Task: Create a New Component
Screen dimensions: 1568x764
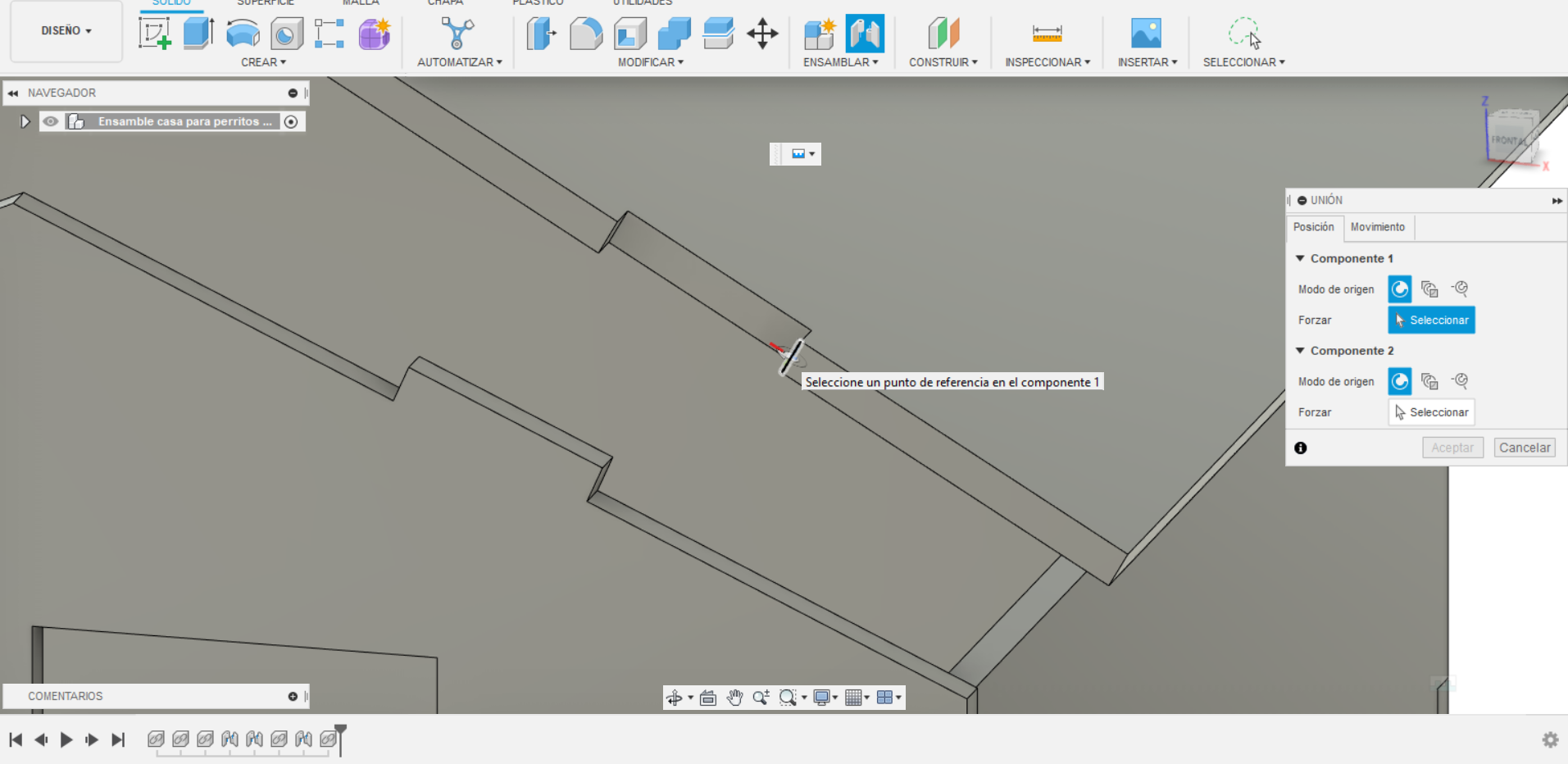Action: click(820, 34)
